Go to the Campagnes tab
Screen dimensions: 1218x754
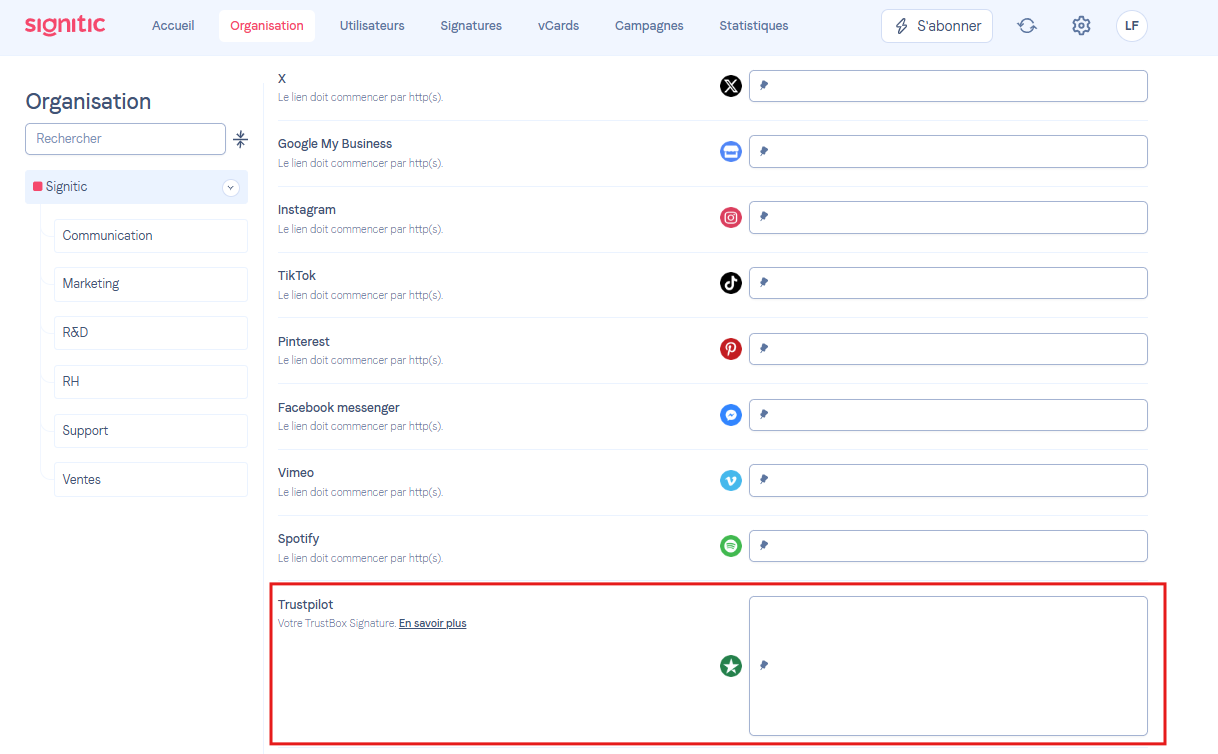point(649,26)
